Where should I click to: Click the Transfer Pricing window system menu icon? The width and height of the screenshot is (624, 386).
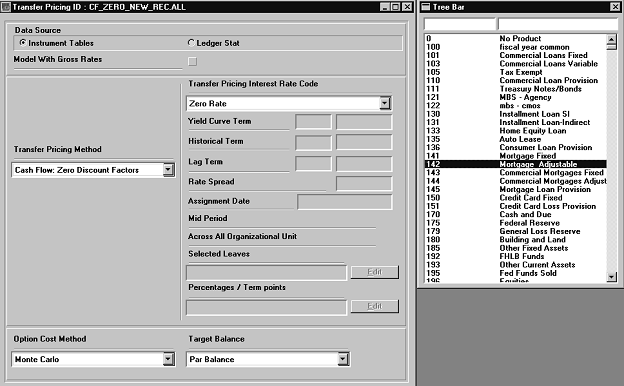6,7
